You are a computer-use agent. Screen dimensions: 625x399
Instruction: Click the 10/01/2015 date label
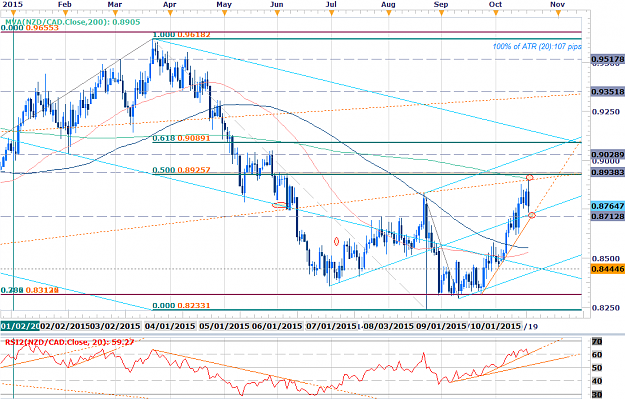[495, 326]
